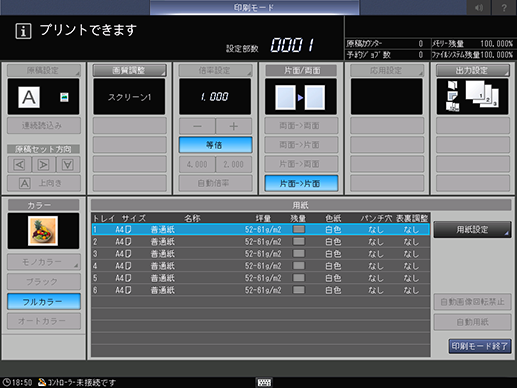Screen dimensions: 517x388
Task: Select the upside-down original direction icon
Action: (68, 165)
